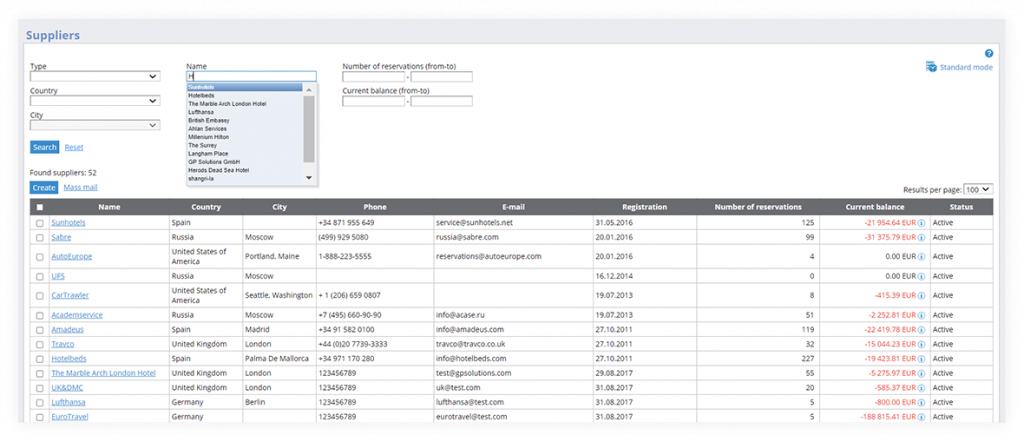Click the Mass mail link

pos(80,187)
